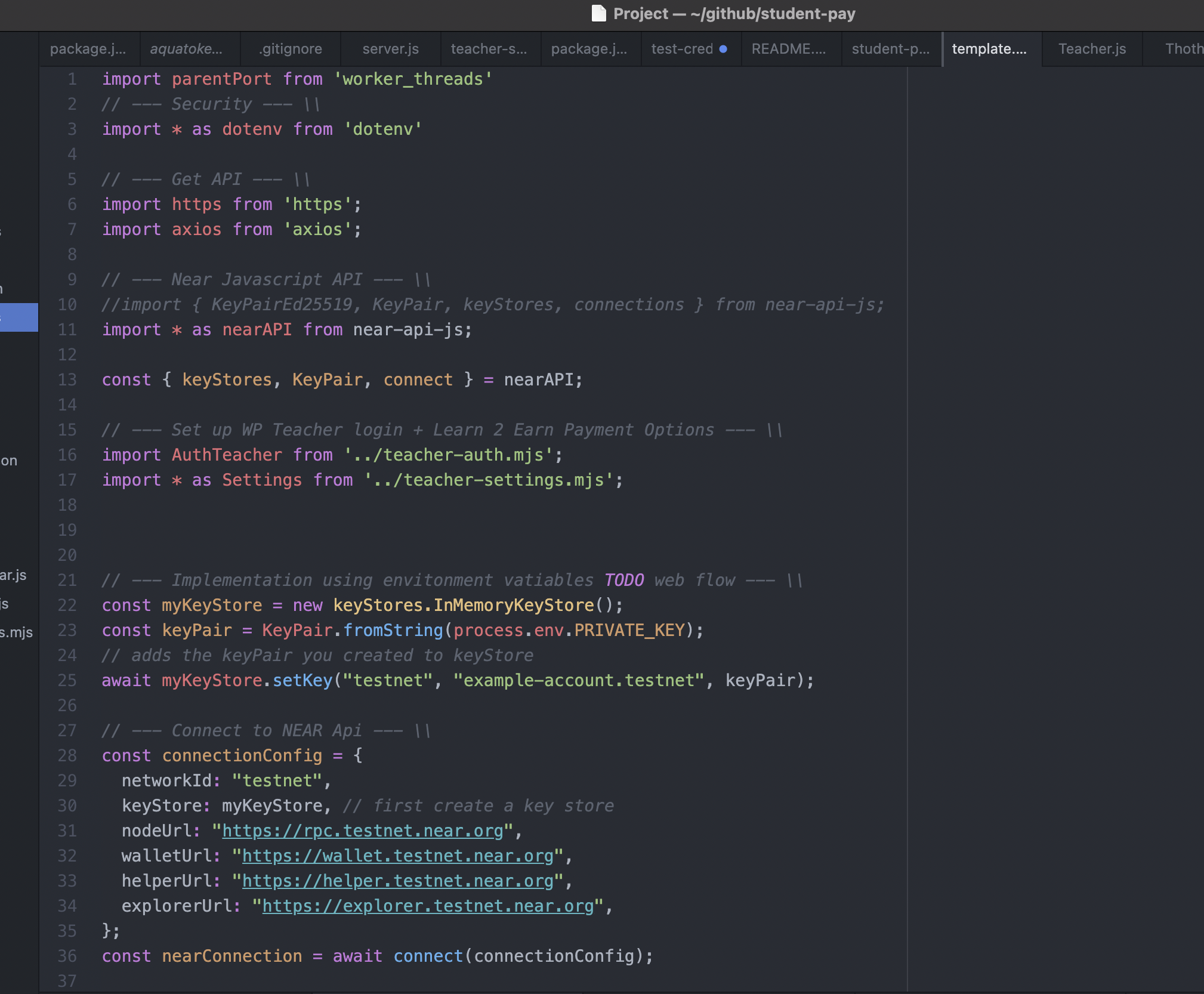Place cursor on PRIVATE_KEY in line 23
The width and height of the screenshot is (1204, 994).
629,630
